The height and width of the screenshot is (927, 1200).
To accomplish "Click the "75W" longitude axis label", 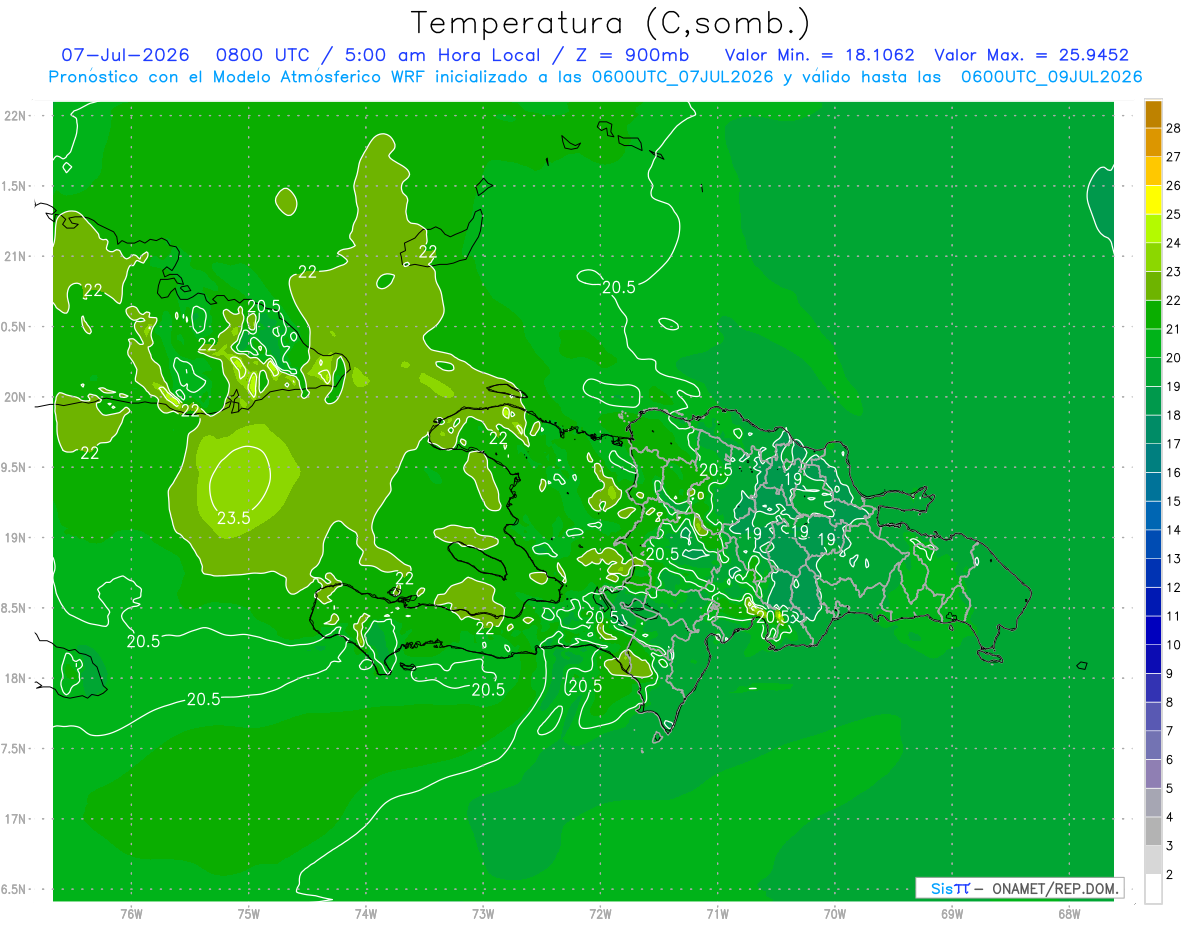I will point(249,914).
